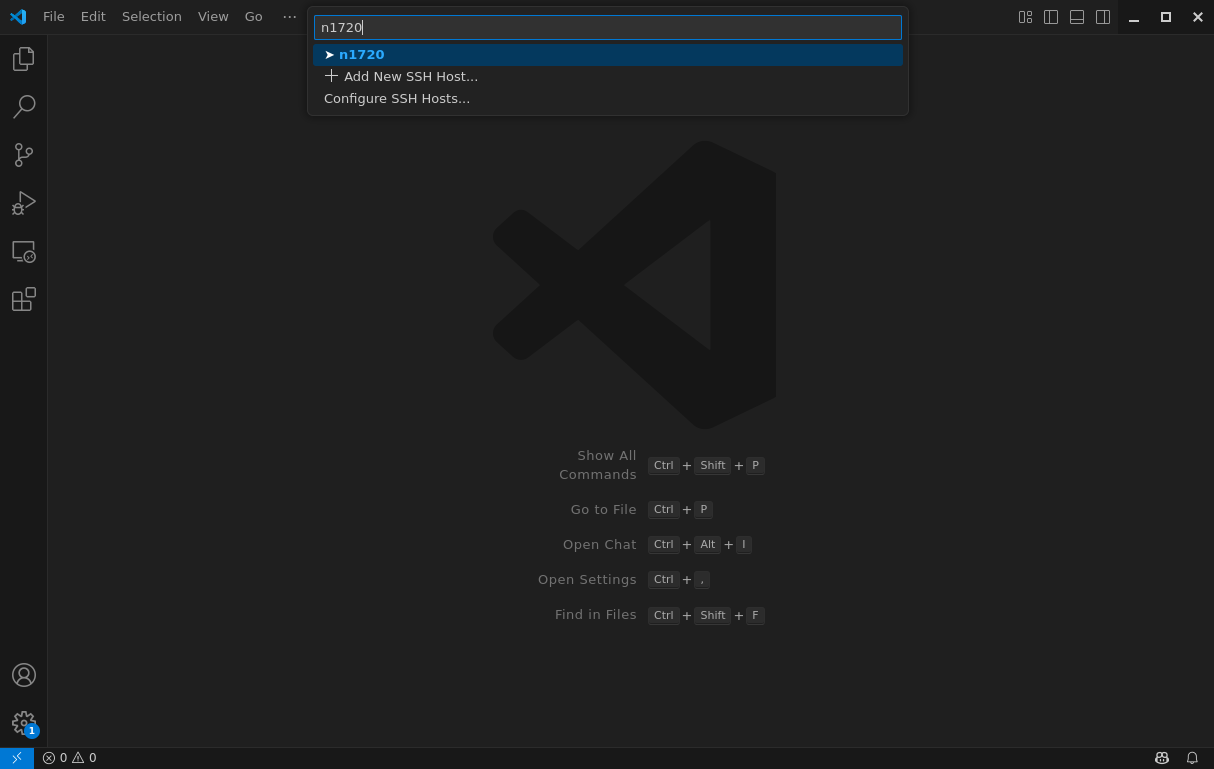The width and height of the screenshot is (1214, 769).
Task: Select the n1720 SSH host entry
Action: [x=608, y=55]
